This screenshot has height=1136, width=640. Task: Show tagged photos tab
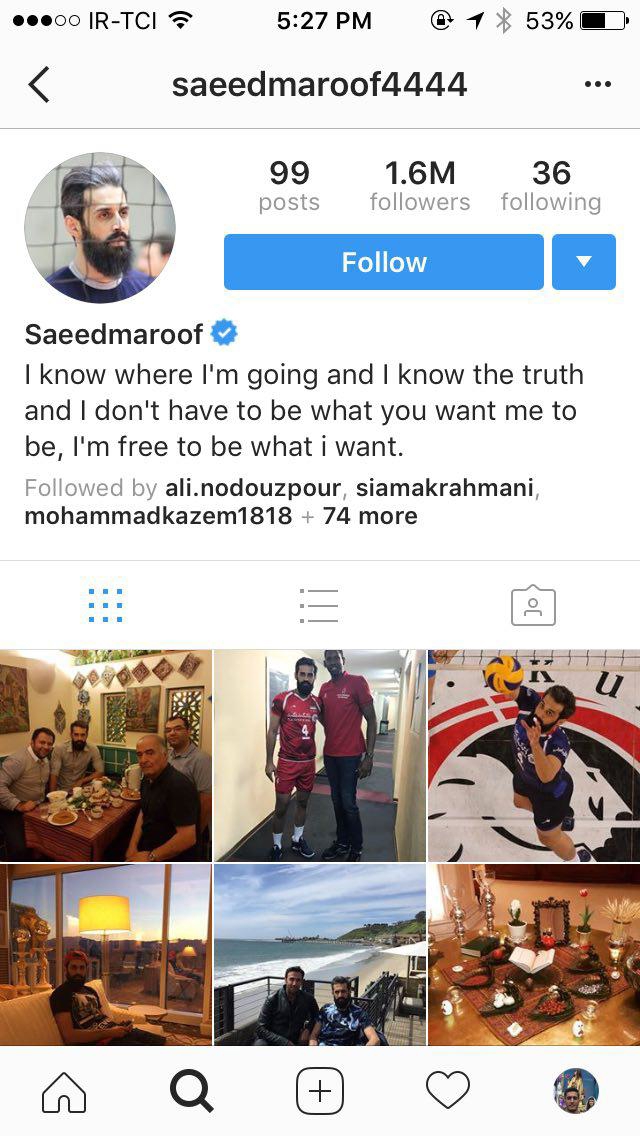533,606
